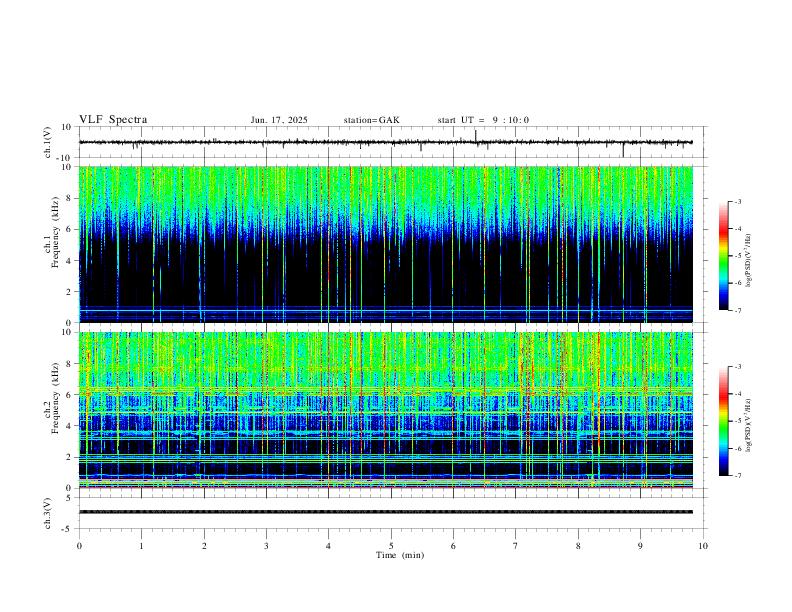The width and height of the screenshot is (792, 612).
Task: Click the "station=GAK" header label
Action: 371,120
